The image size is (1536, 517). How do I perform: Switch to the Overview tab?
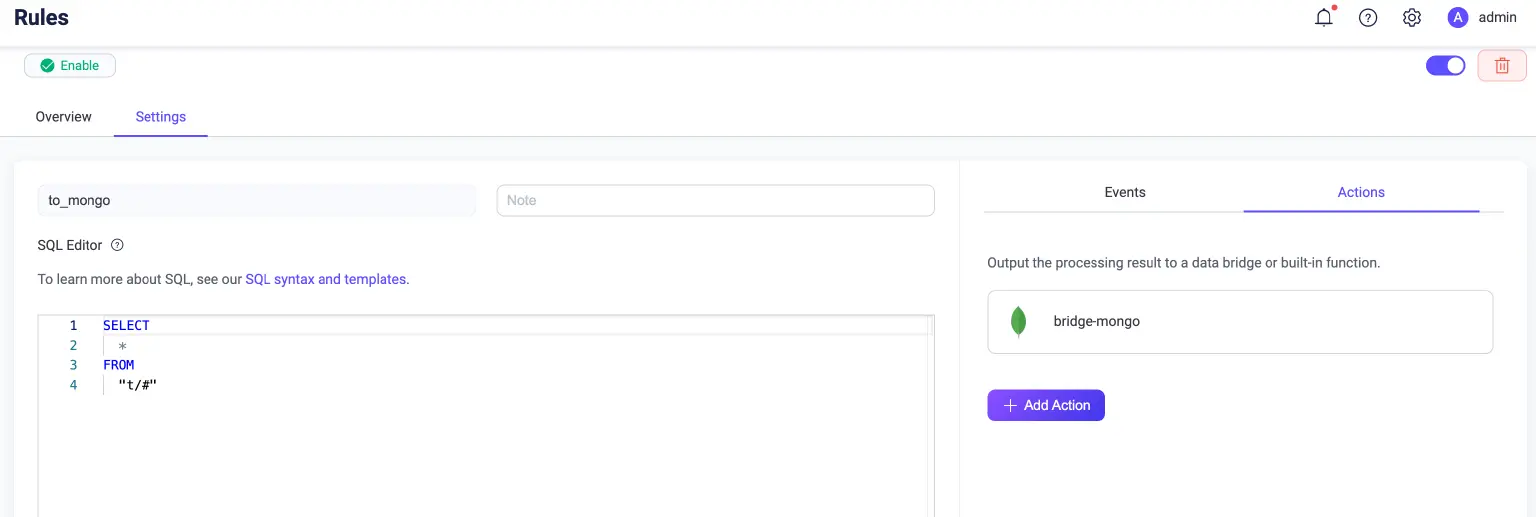click(64, 117)
